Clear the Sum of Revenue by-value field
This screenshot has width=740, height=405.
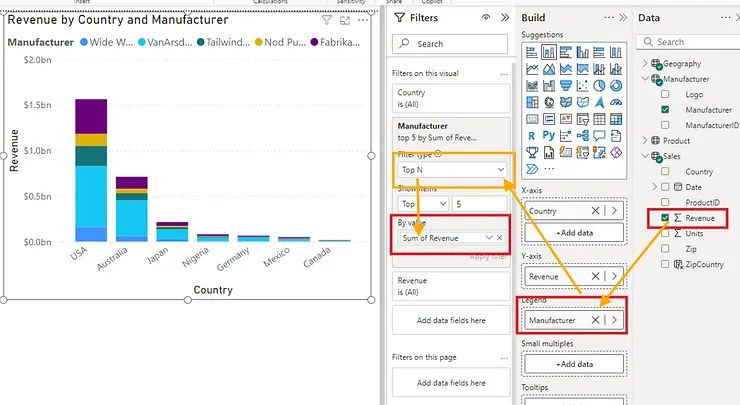499,238
